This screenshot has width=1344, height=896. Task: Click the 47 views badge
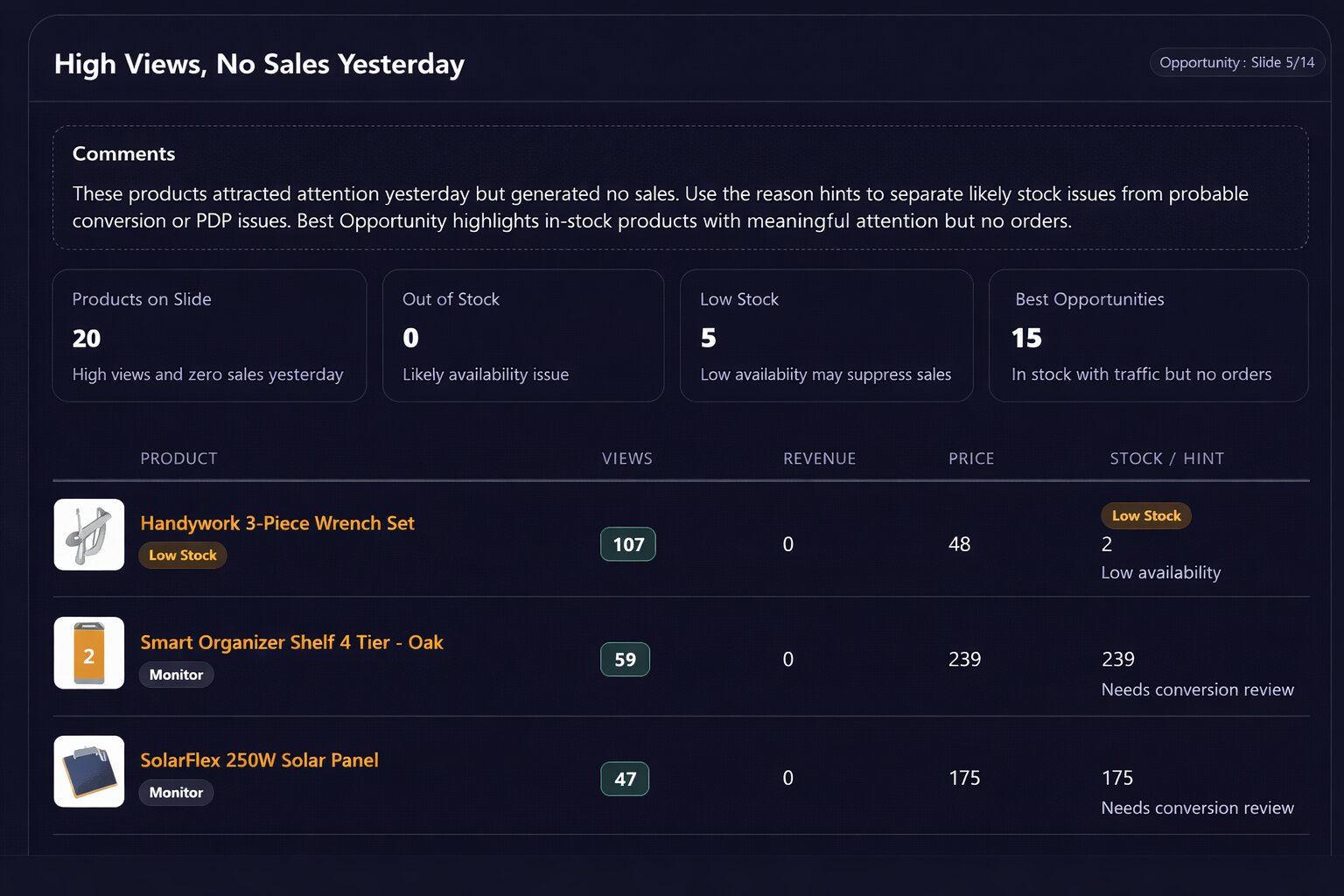625,779
